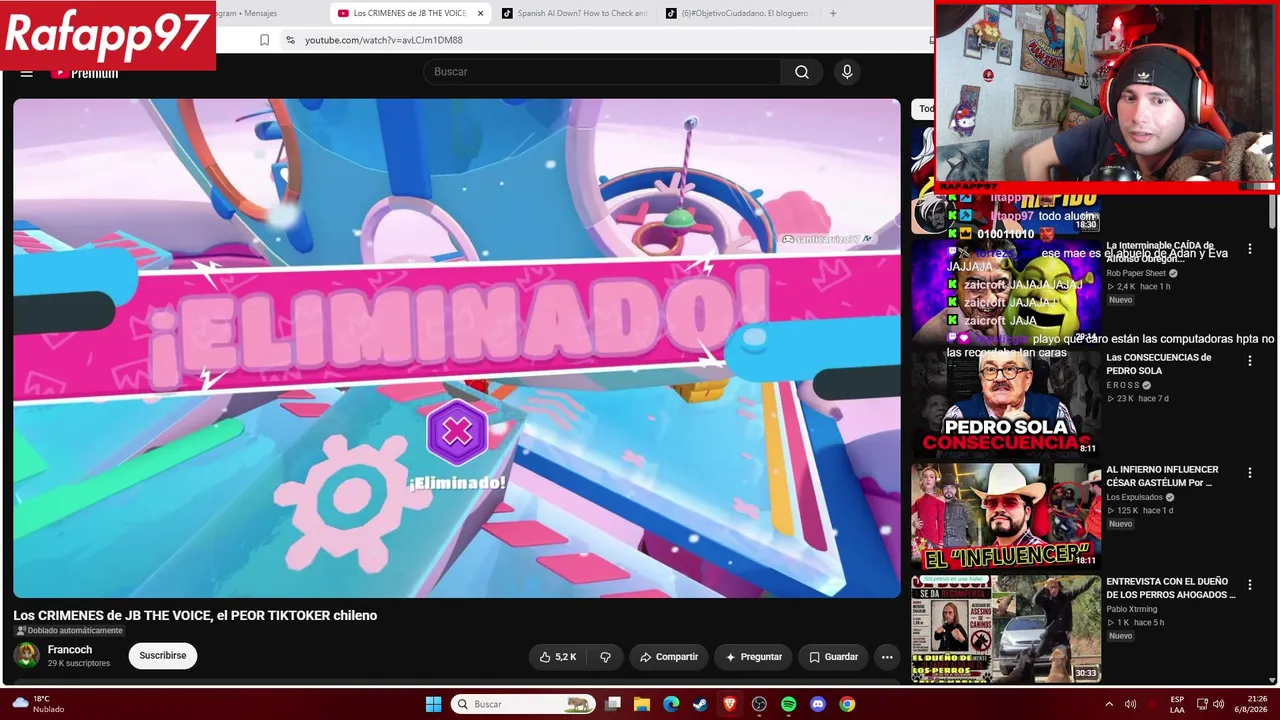
Task: Open the weather widget showing 18°C Nublado
Action: click(x=38, y=704)
